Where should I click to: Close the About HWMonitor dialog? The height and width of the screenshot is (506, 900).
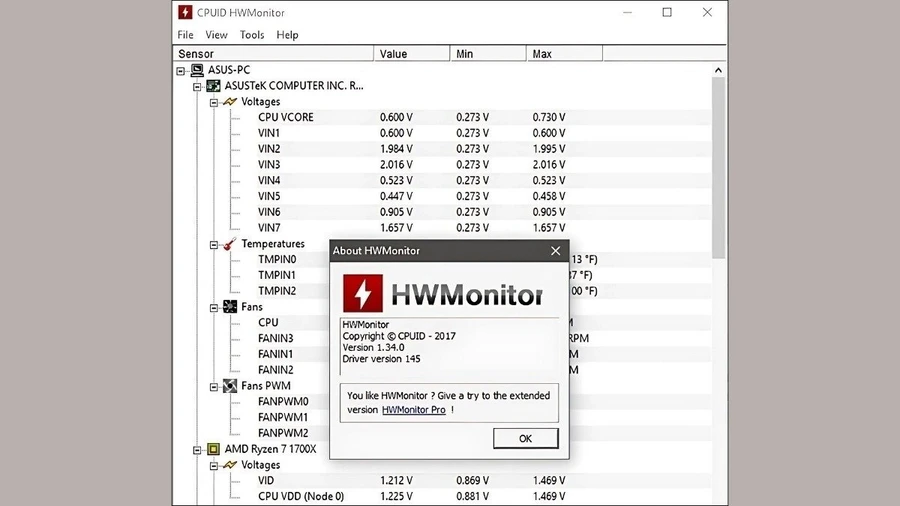click(555, 251)
